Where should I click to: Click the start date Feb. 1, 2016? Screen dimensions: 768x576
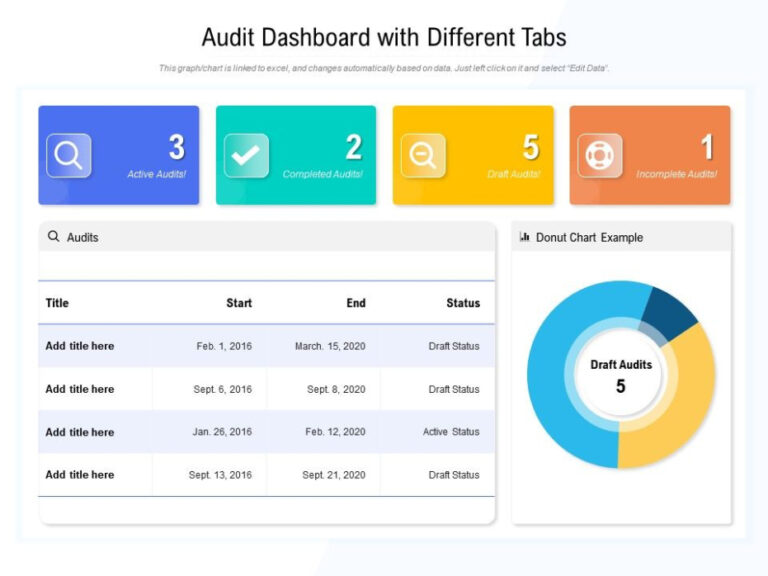[224, 346]
